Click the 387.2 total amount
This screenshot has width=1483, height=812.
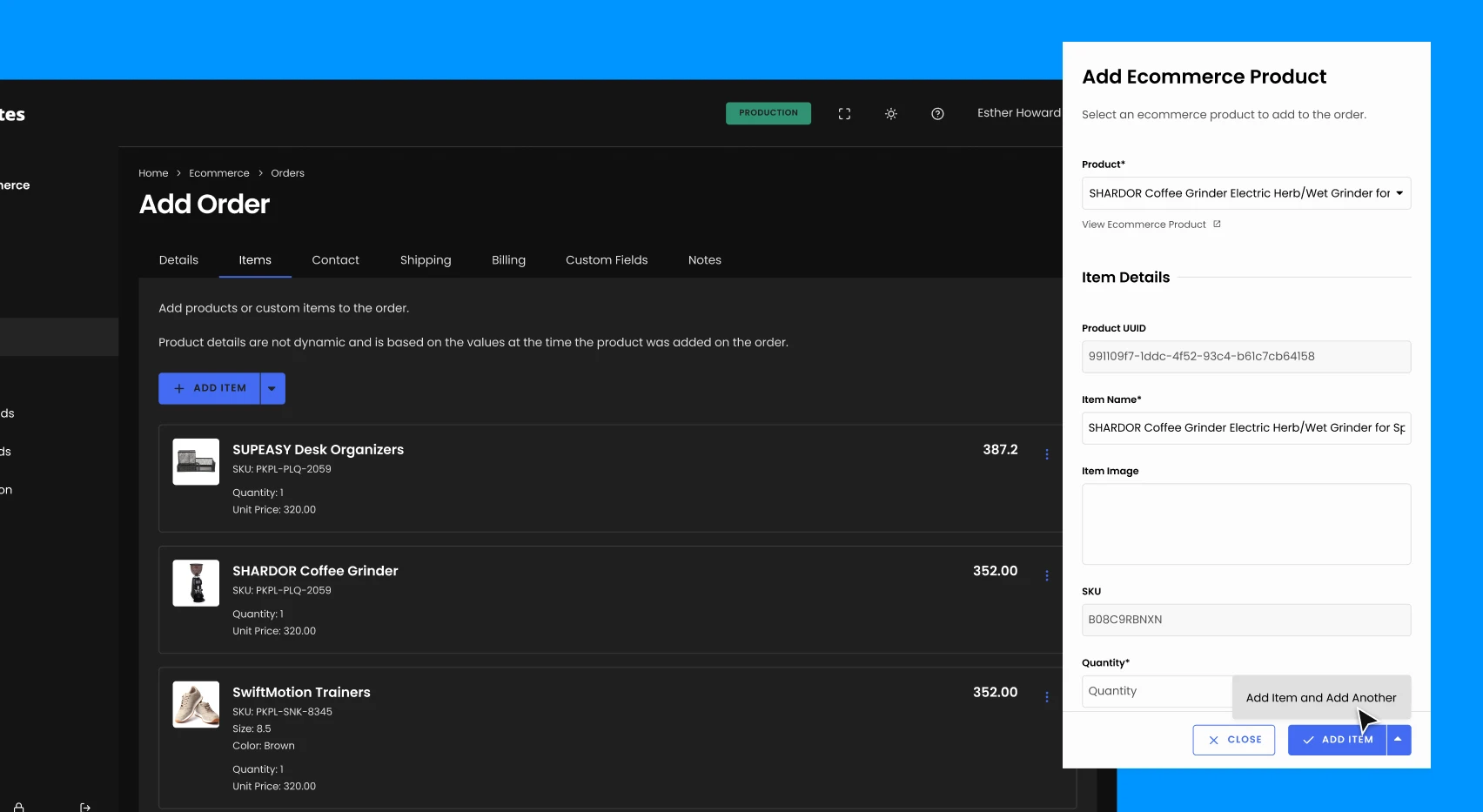tap(1000, 450)
